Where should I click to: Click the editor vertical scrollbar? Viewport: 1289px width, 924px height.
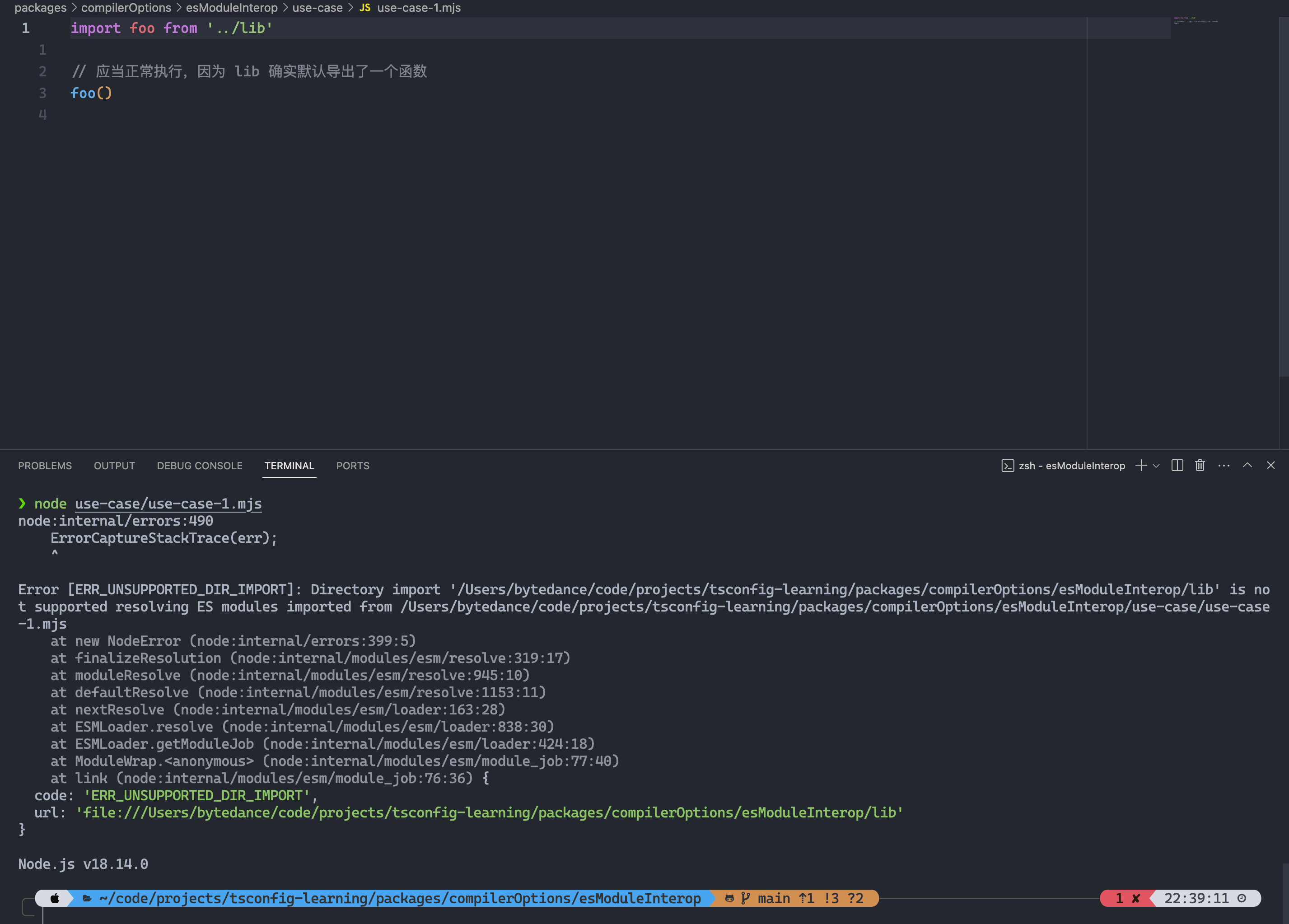pyautogui.click(x=1283, y=196)
